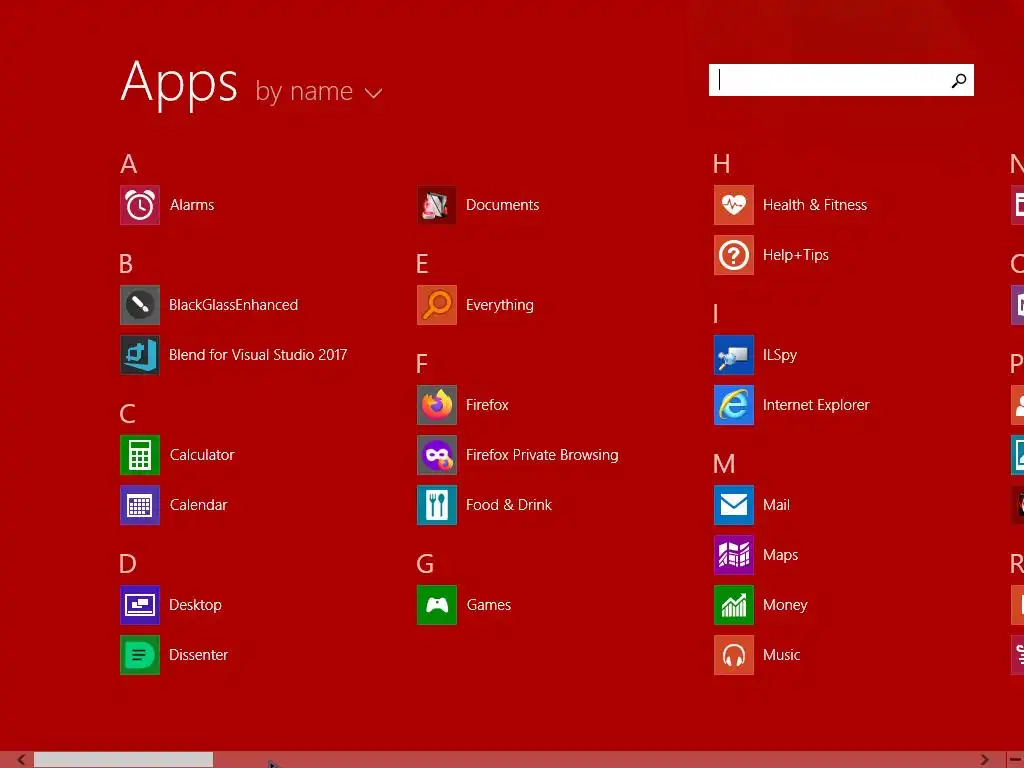This screenshot has height=768, width=1024.
Task: Start the Calculator app icon
Action: point(140,455)
